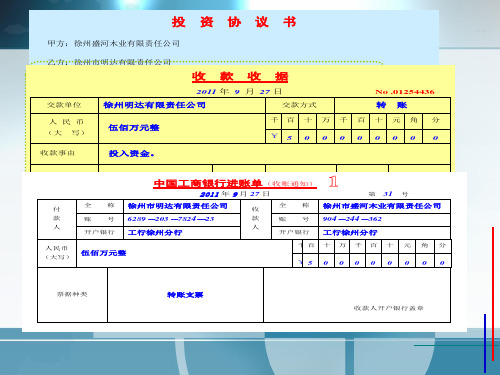Image resolution: width=500 pixels, height=375 pixels.
Task: Click the (收账通知) subtitle text
Action: [290, 184]
